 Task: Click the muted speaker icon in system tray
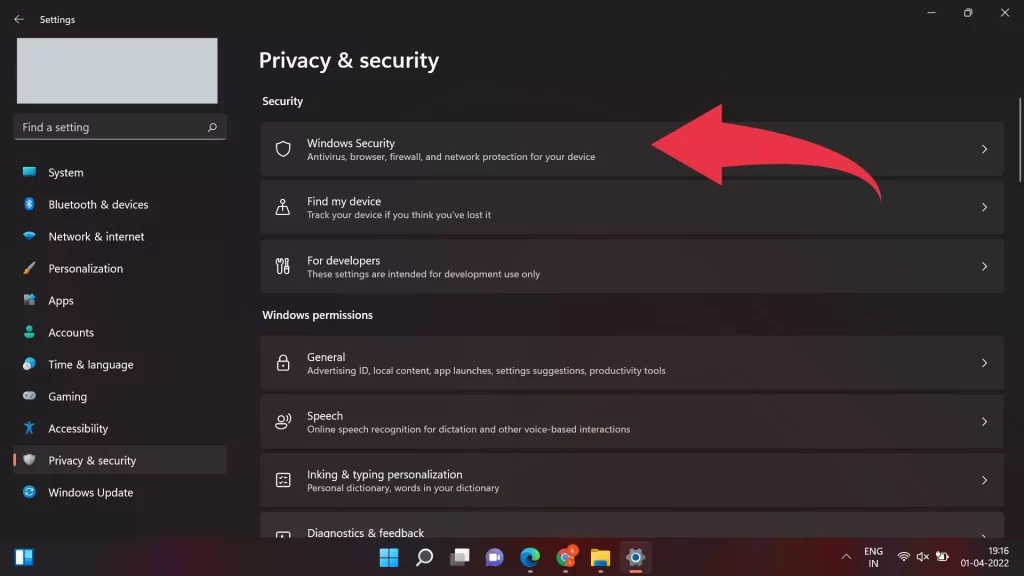(922, 556)
